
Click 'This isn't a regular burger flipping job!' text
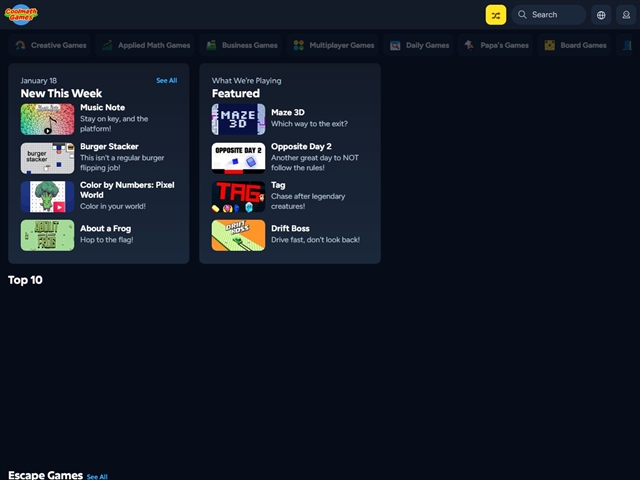click(122, 162)
